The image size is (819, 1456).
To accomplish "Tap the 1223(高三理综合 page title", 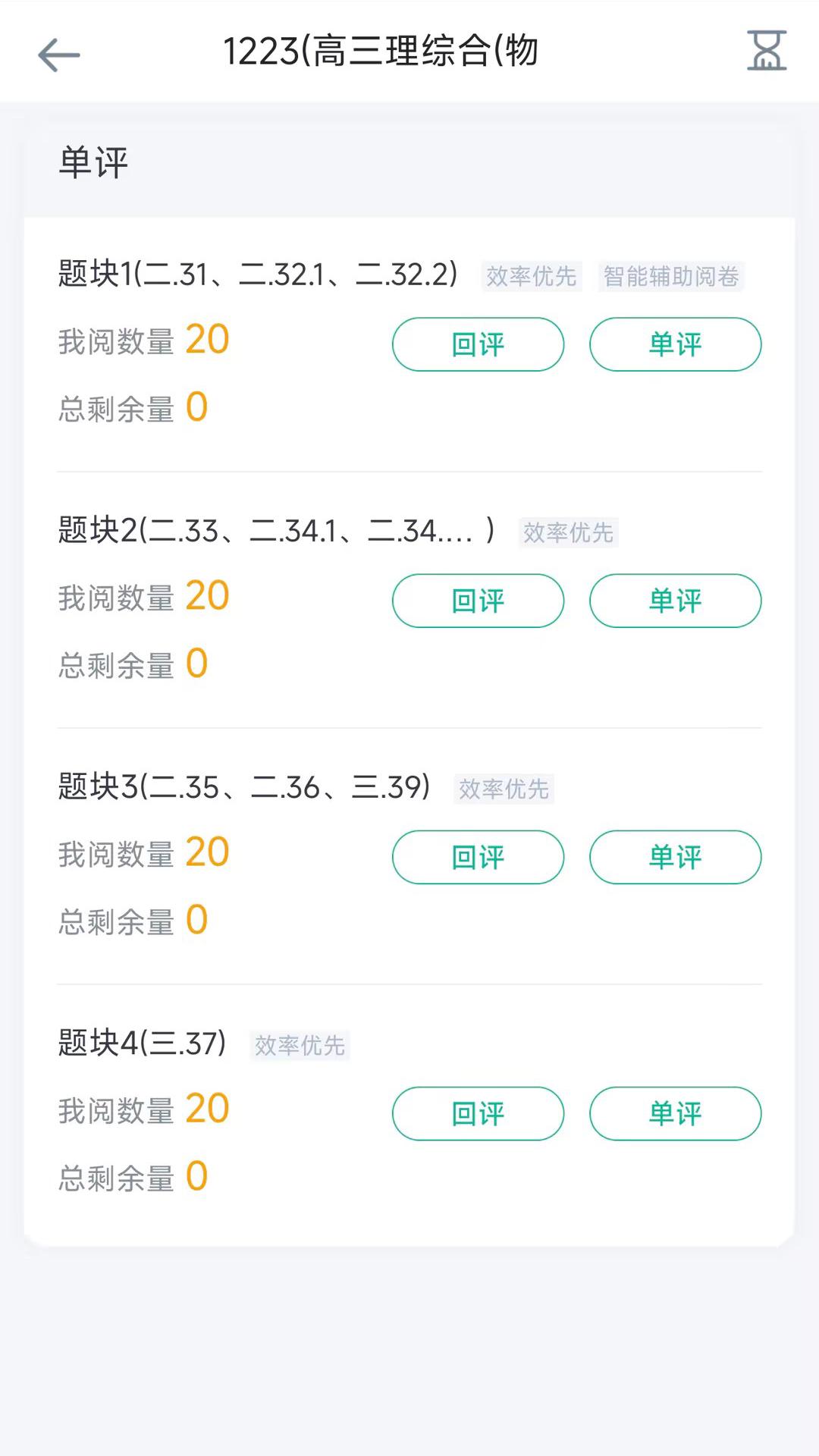I will tap(381, 52).
